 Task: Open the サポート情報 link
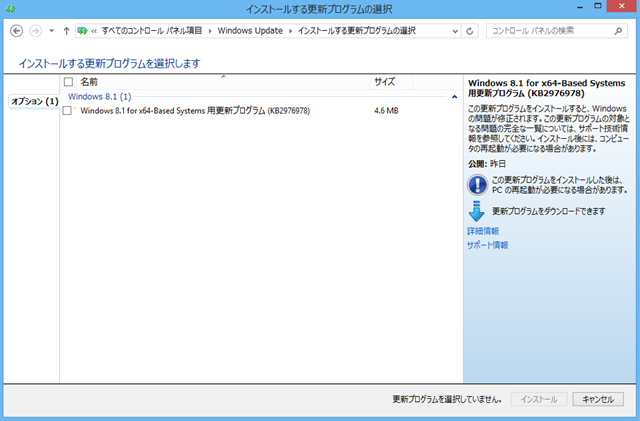487,245
